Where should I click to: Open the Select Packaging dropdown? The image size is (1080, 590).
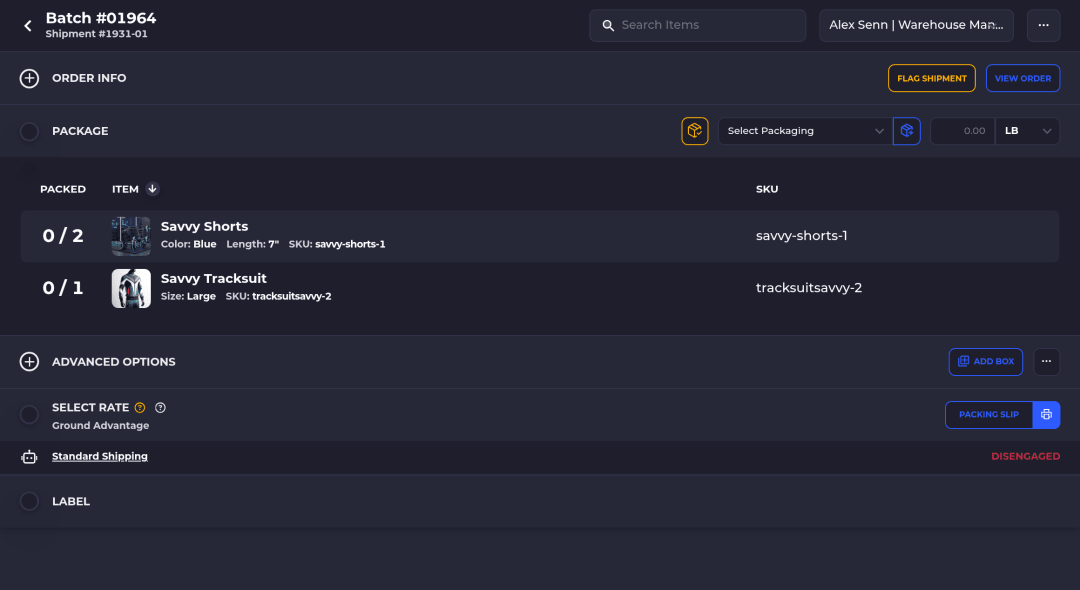805,131
